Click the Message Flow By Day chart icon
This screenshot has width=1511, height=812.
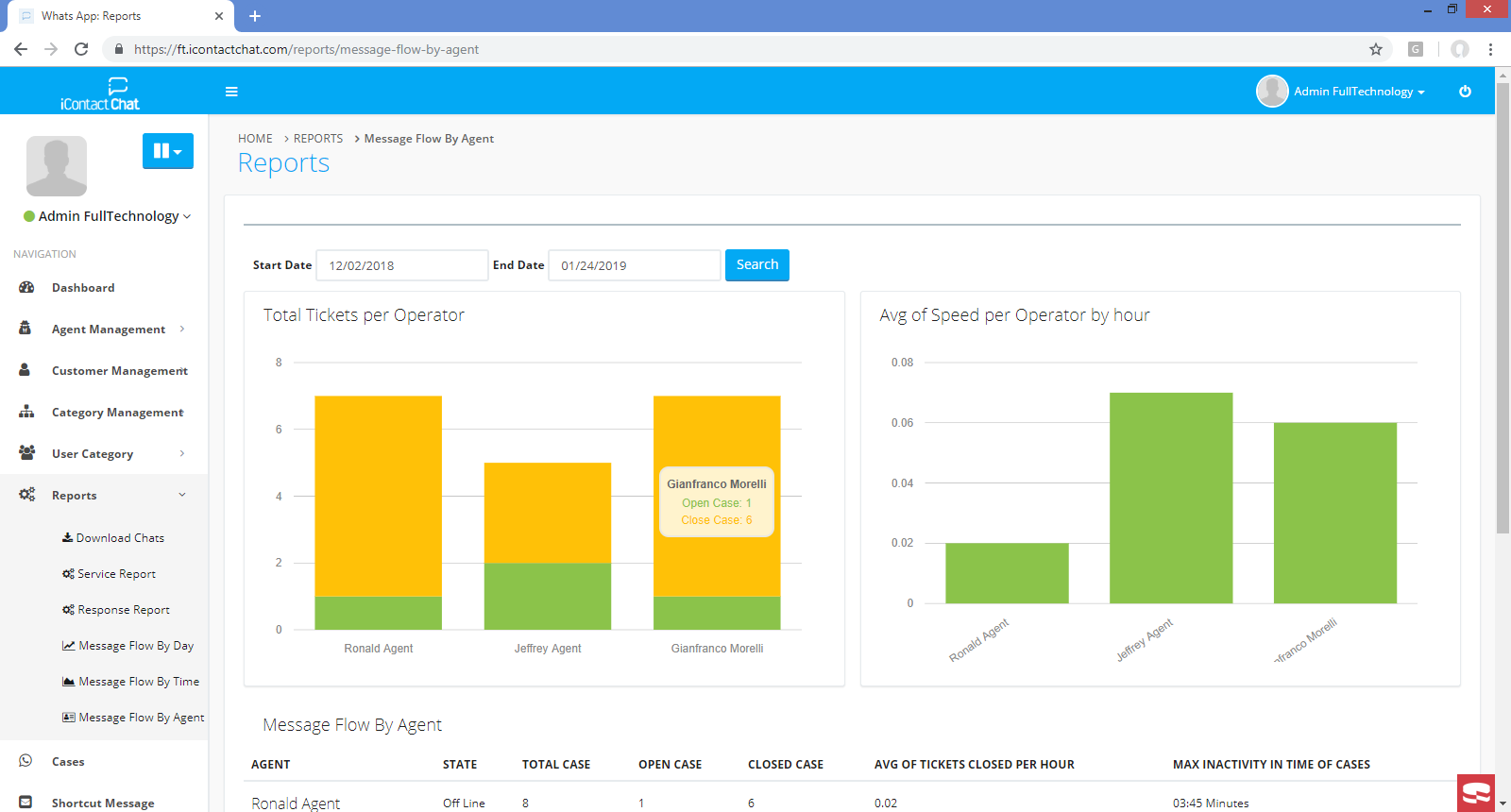tap(69, 646)
